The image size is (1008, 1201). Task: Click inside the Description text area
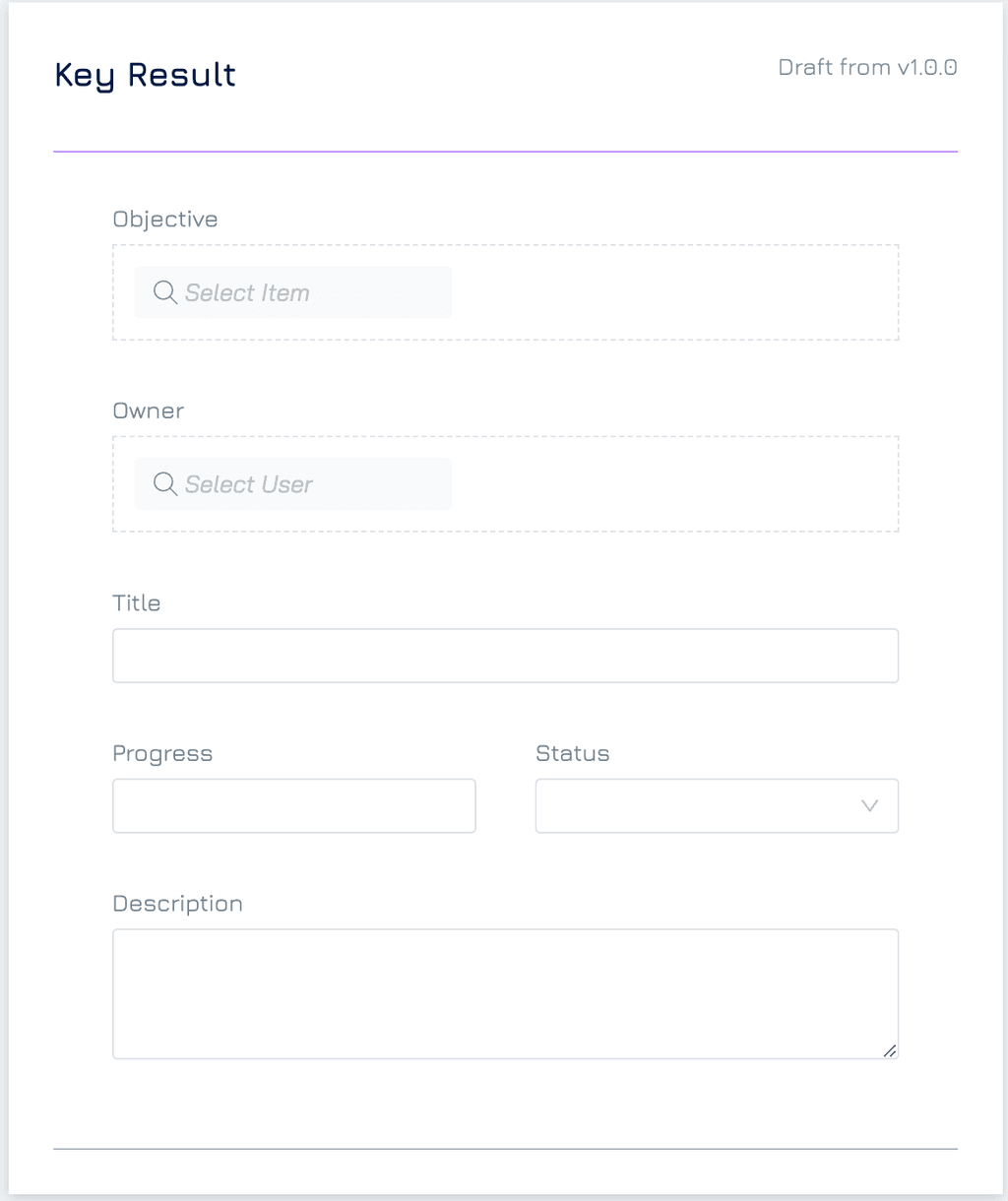[505, 994]
